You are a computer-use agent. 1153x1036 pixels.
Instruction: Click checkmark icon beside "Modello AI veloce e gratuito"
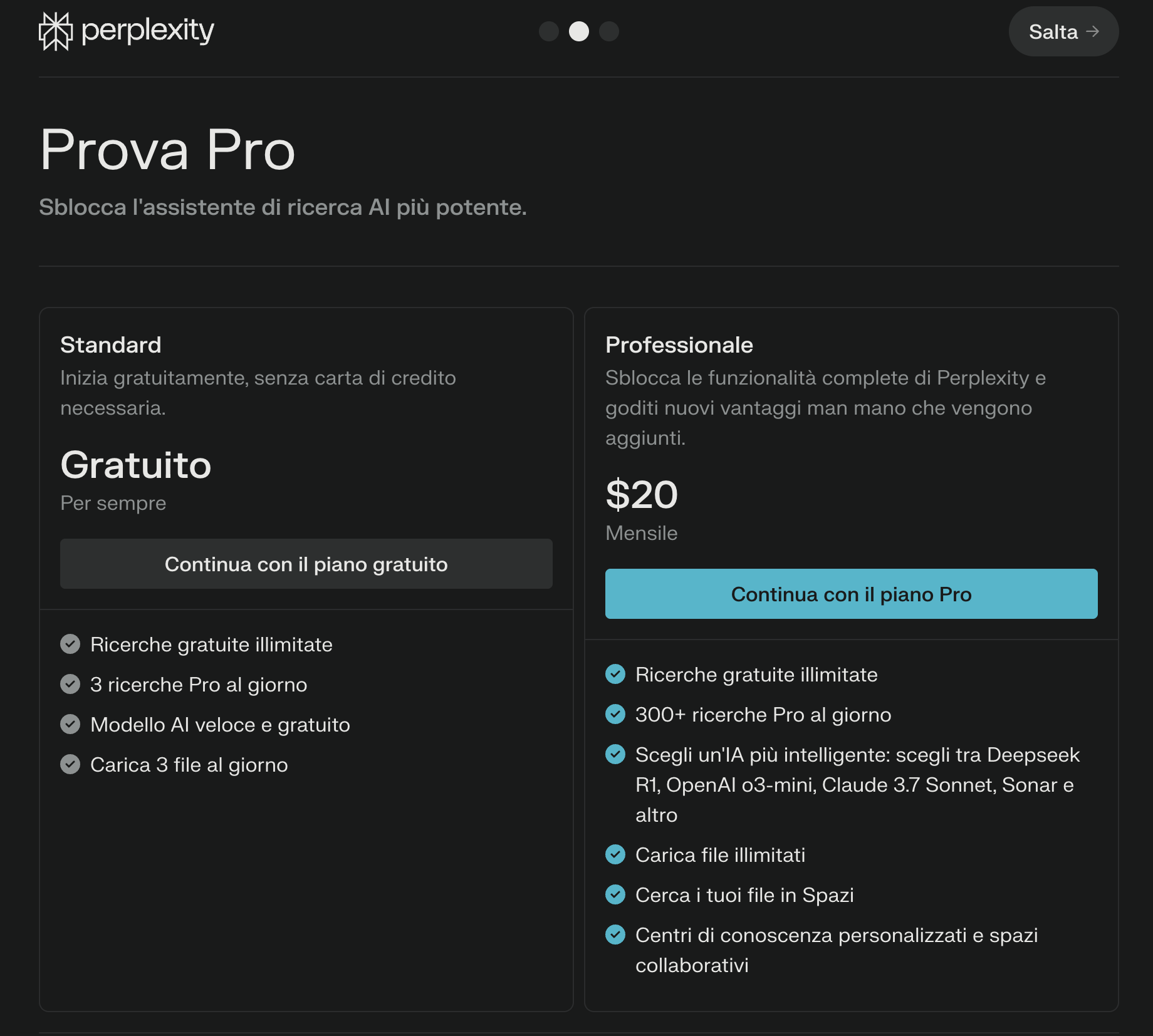coord(70,724)
